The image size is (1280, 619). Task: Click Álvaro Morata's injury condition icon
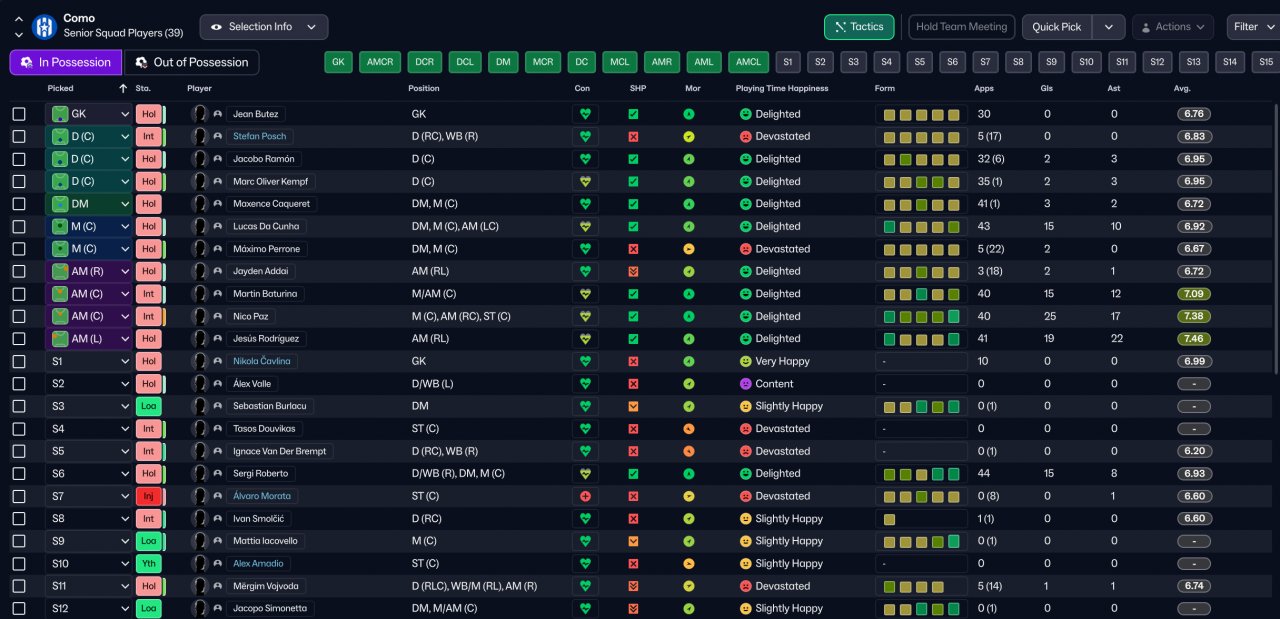point(585,496)
